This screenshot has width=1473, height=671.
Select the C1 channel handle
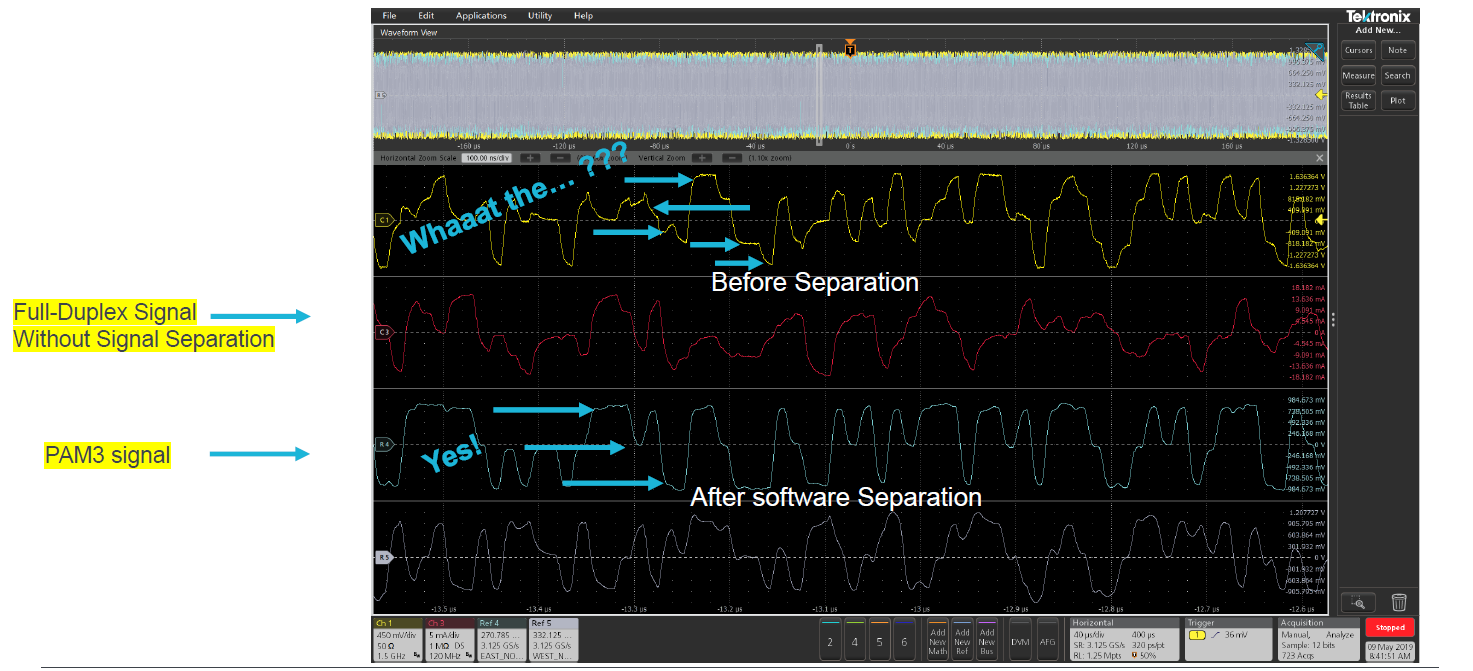384,219
